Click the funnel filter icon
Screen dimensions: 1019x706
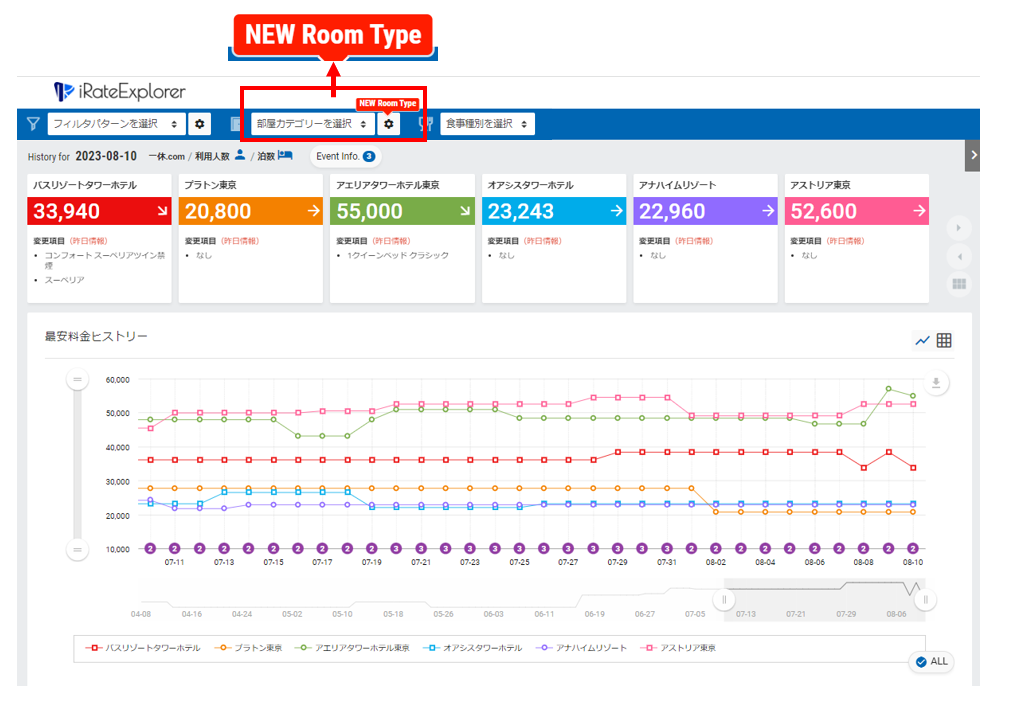[x=33, y=124]
